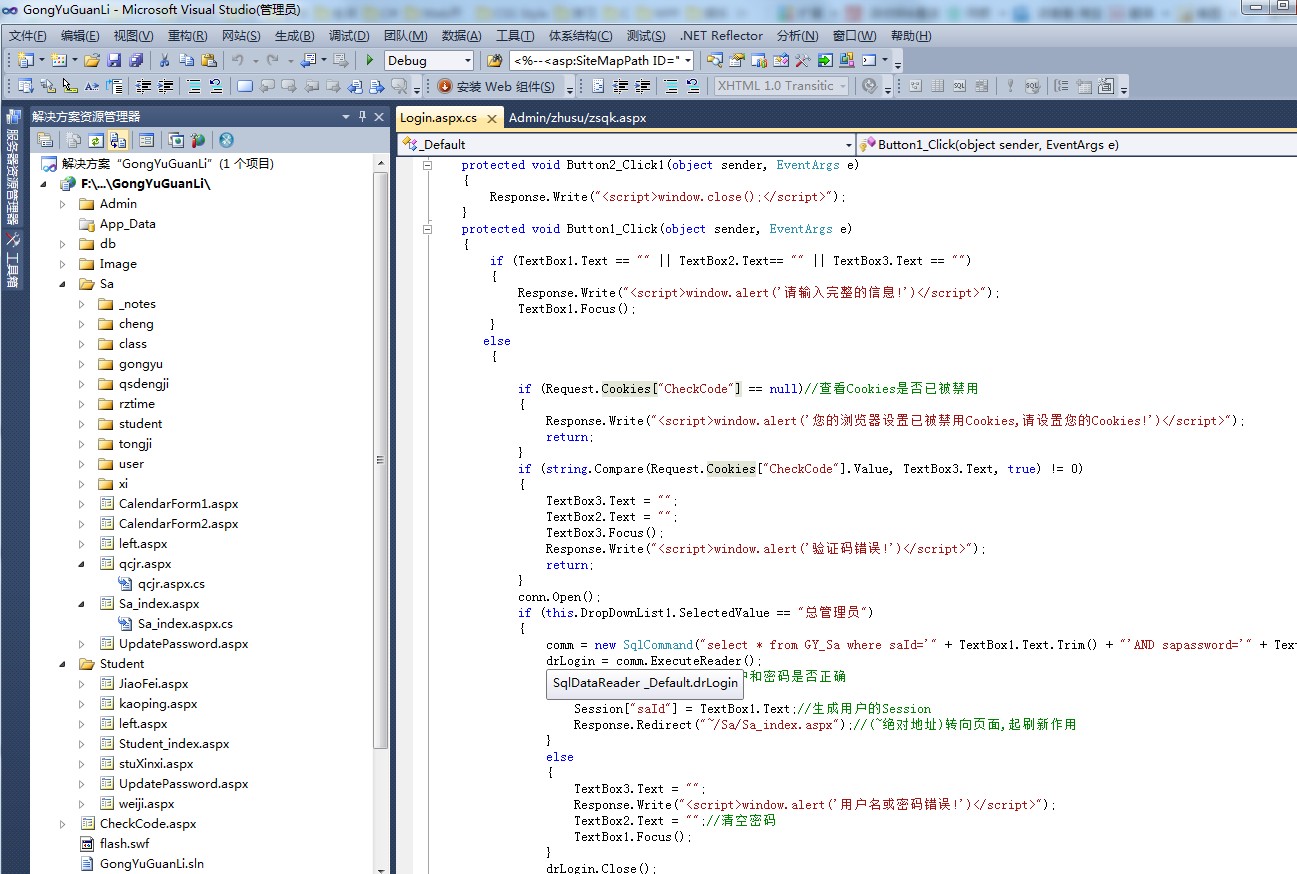This screenshot has height=874, width=1297.
Task: Open the 帮助(H) menu
Action: point(911,35)
